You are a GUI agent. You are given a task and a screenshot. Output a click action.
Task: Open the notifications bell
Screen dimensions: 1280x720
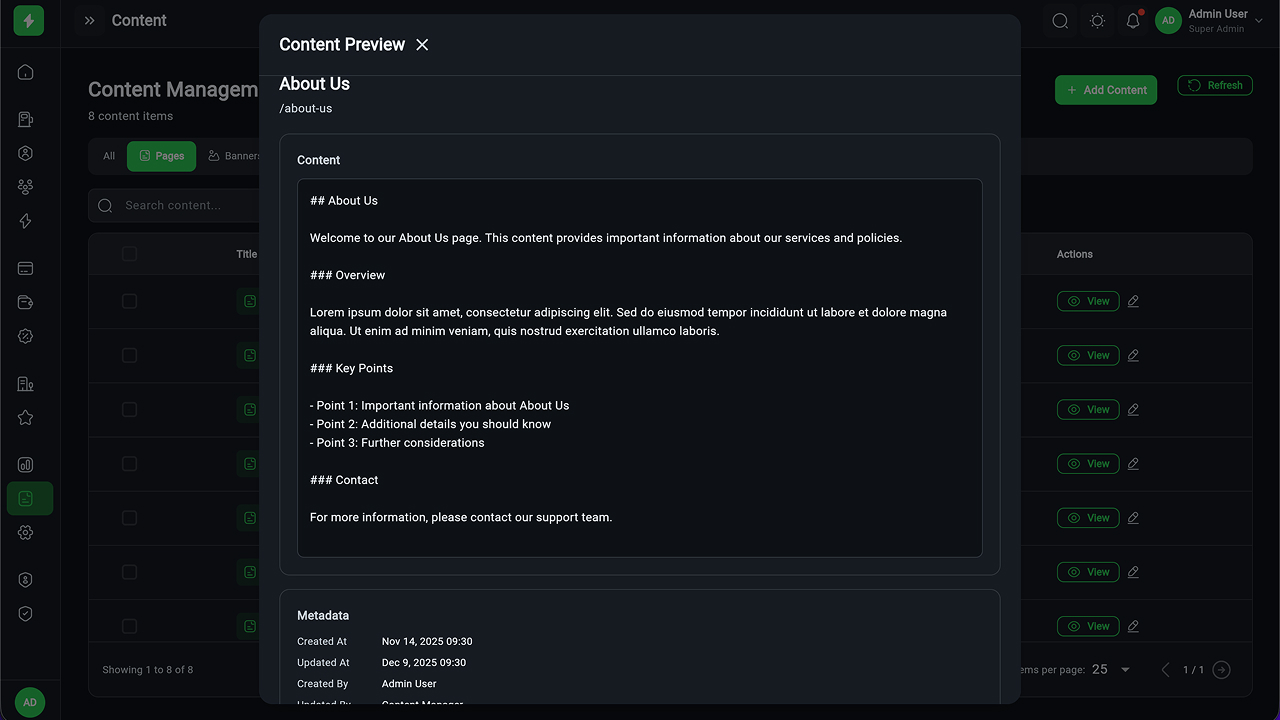[1133, 21]
